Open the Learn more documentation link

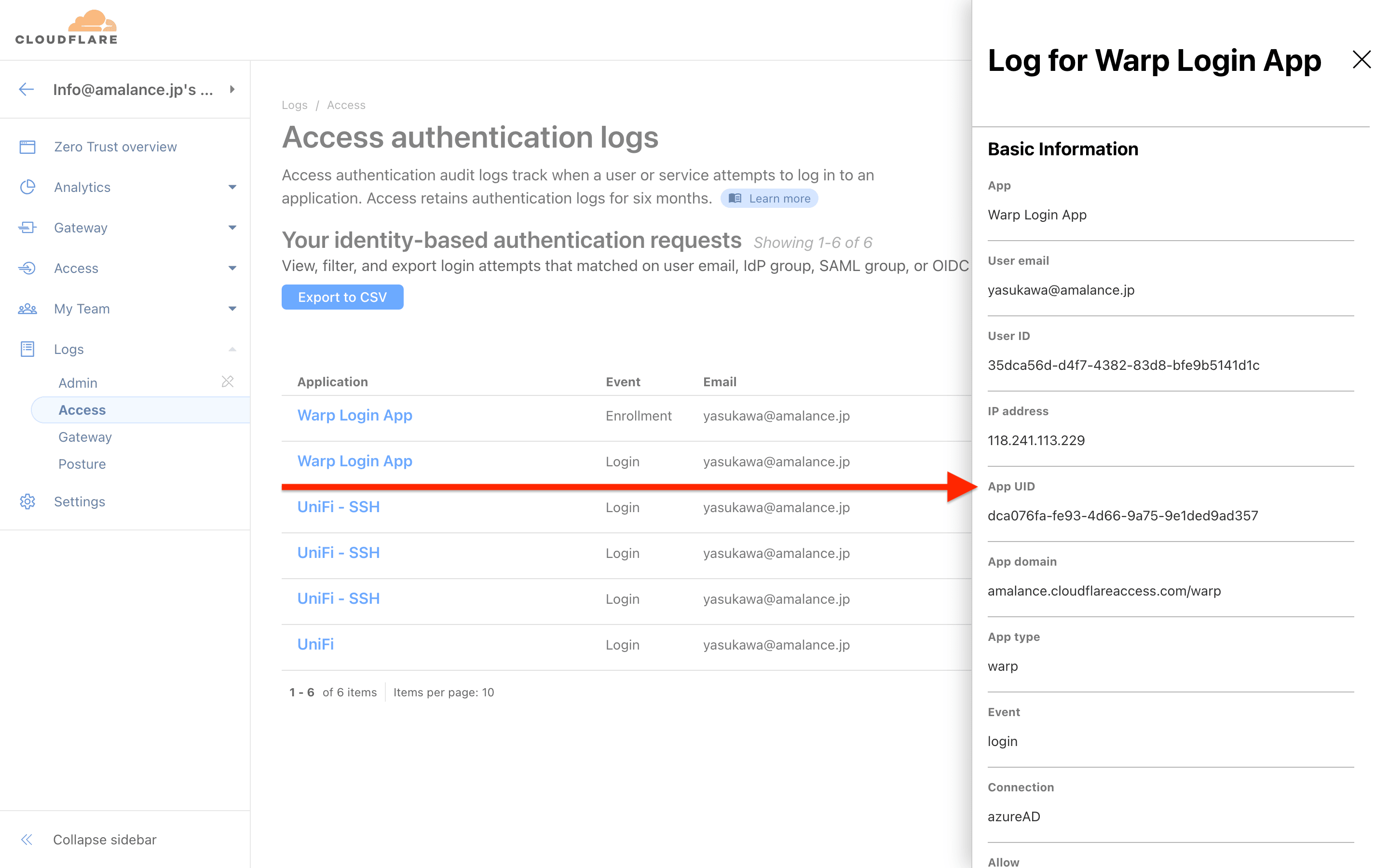click(x=769, y=199)
